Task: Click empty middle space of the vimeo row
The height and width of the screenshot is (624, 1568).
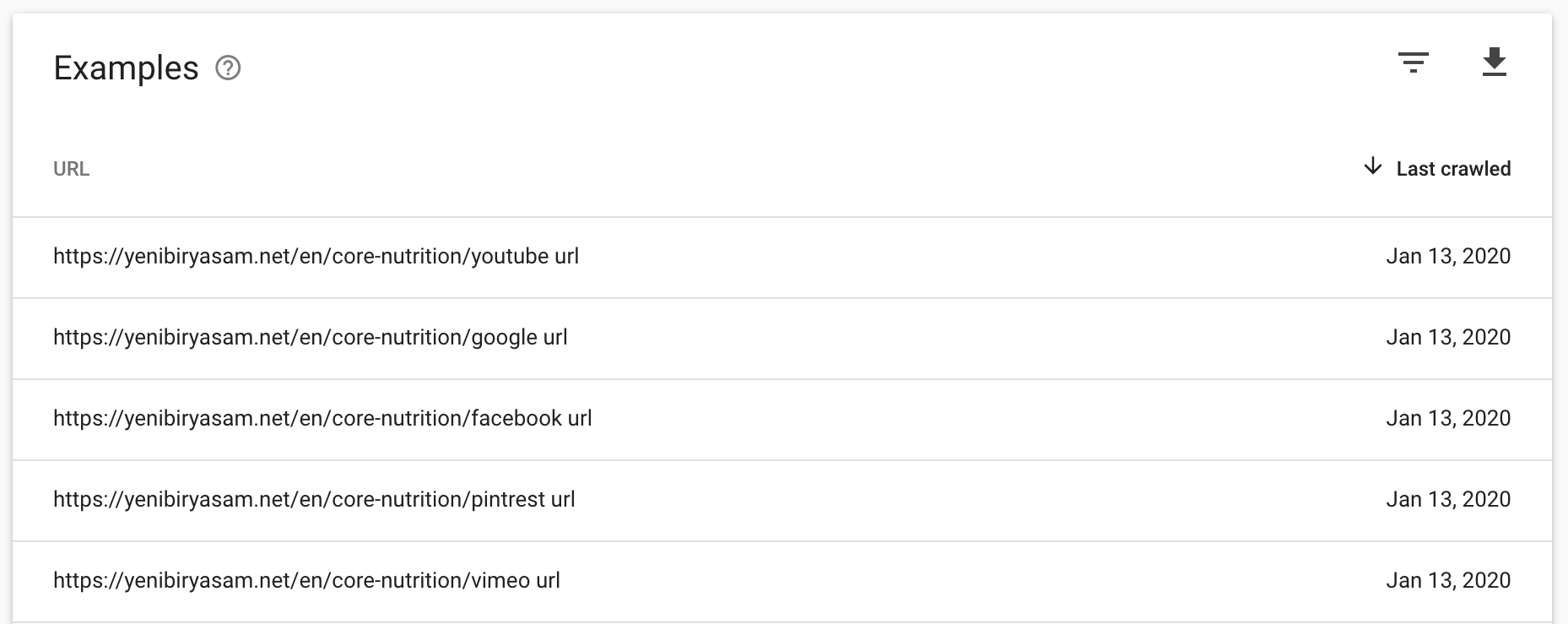Action: pyautogui.click(x=971, y=582)
